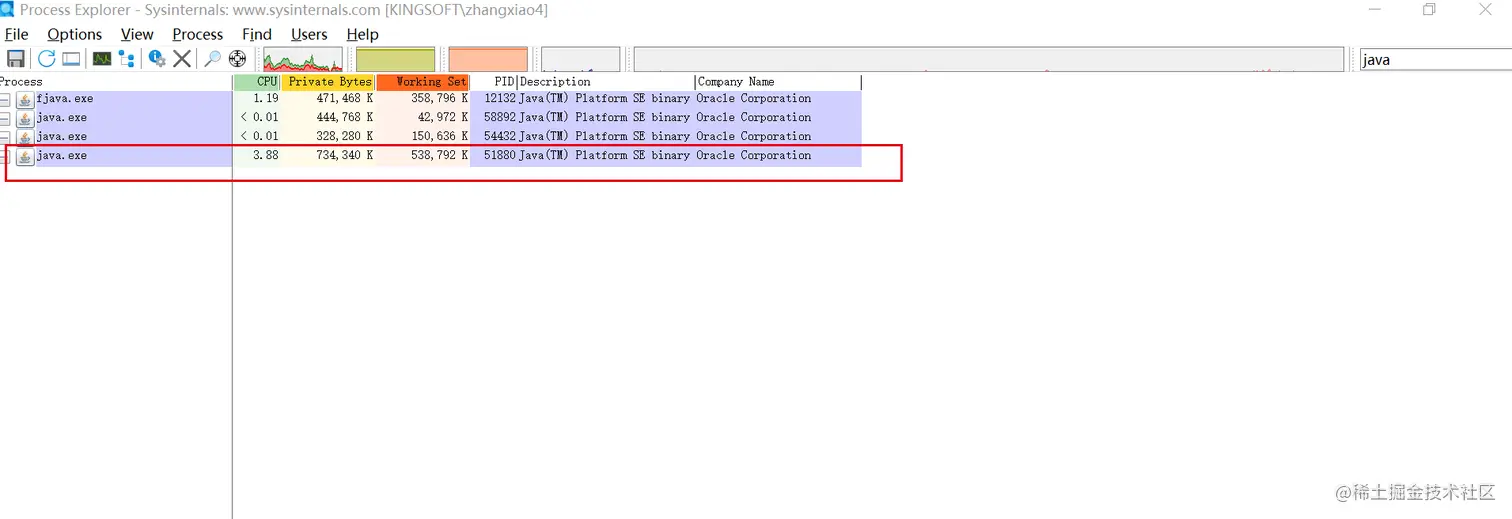Image resolution: width=1512 pixels, height=519 pixels.
Task: Click PID value 58892
Action: coord(500,118)
